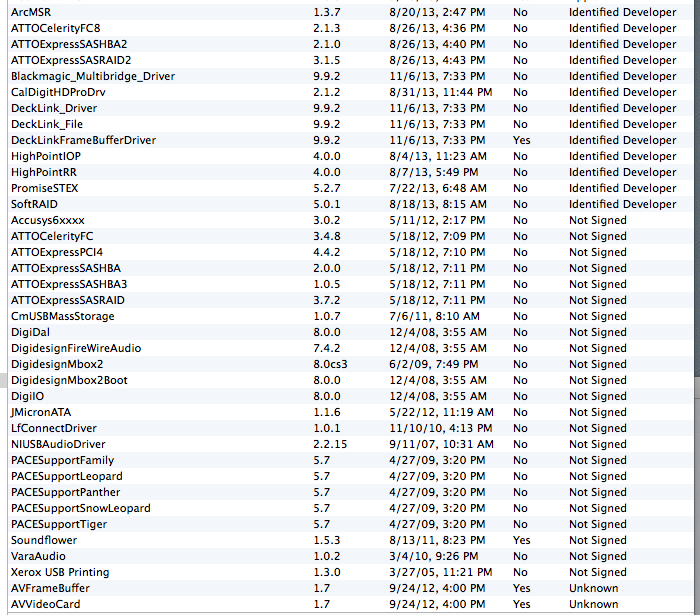Click the version 2.2.15 cell
The image size is (700, 615).
pyautogui.click(x=330, y=444)
